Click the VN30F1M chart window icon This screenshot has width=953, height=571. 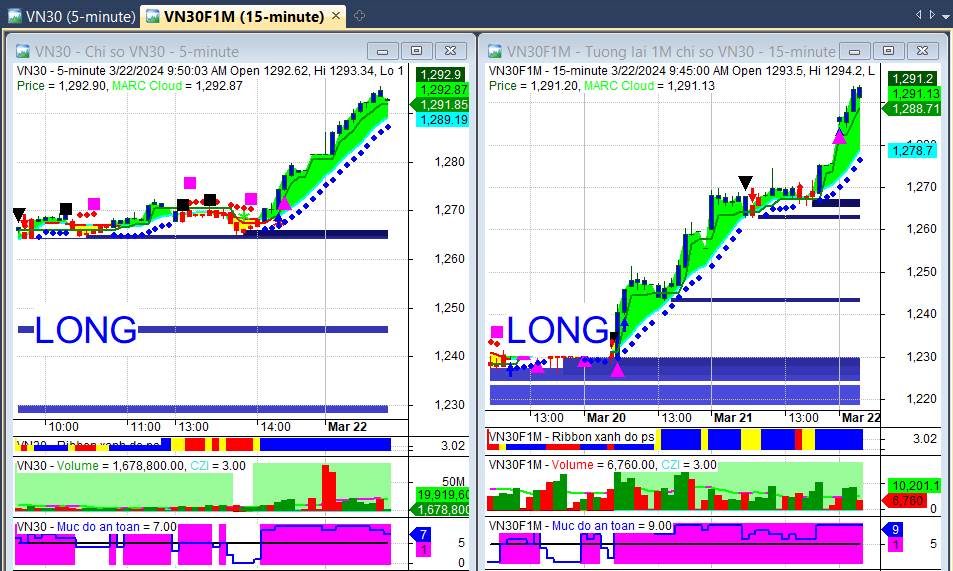pos(495,51)
